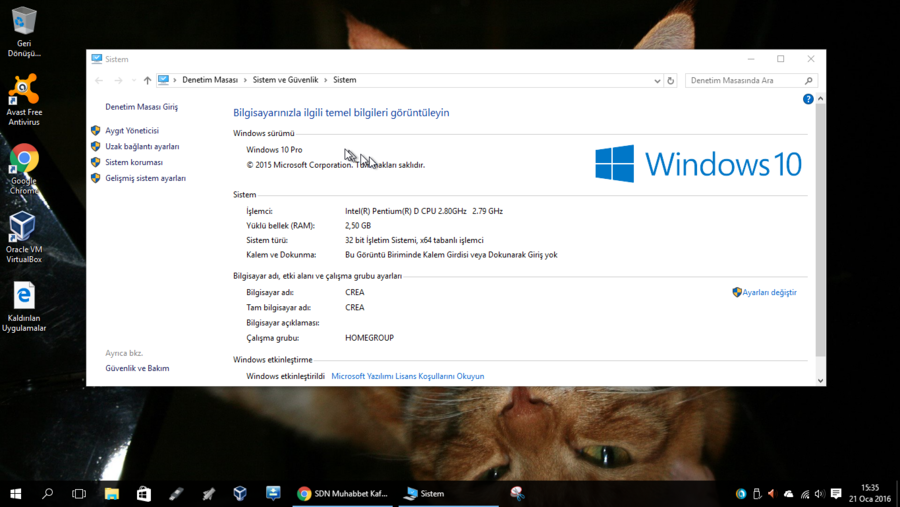Screen dimensions: 900x507
Task: Click Sistem ve Güvenlik breadcrumb
Action: [x=285, y=80]
